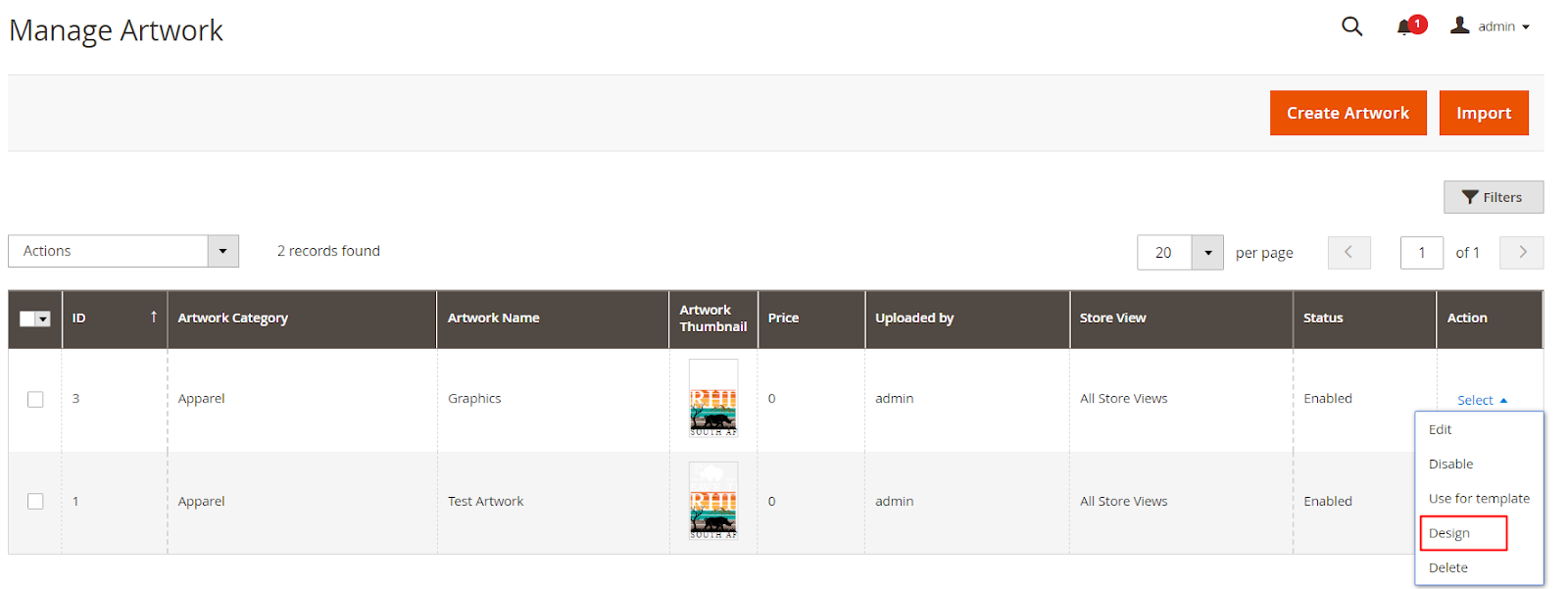Screen dimensions: 1568x589
Task: Click the Import button
Action: (x=1483, y=113)
